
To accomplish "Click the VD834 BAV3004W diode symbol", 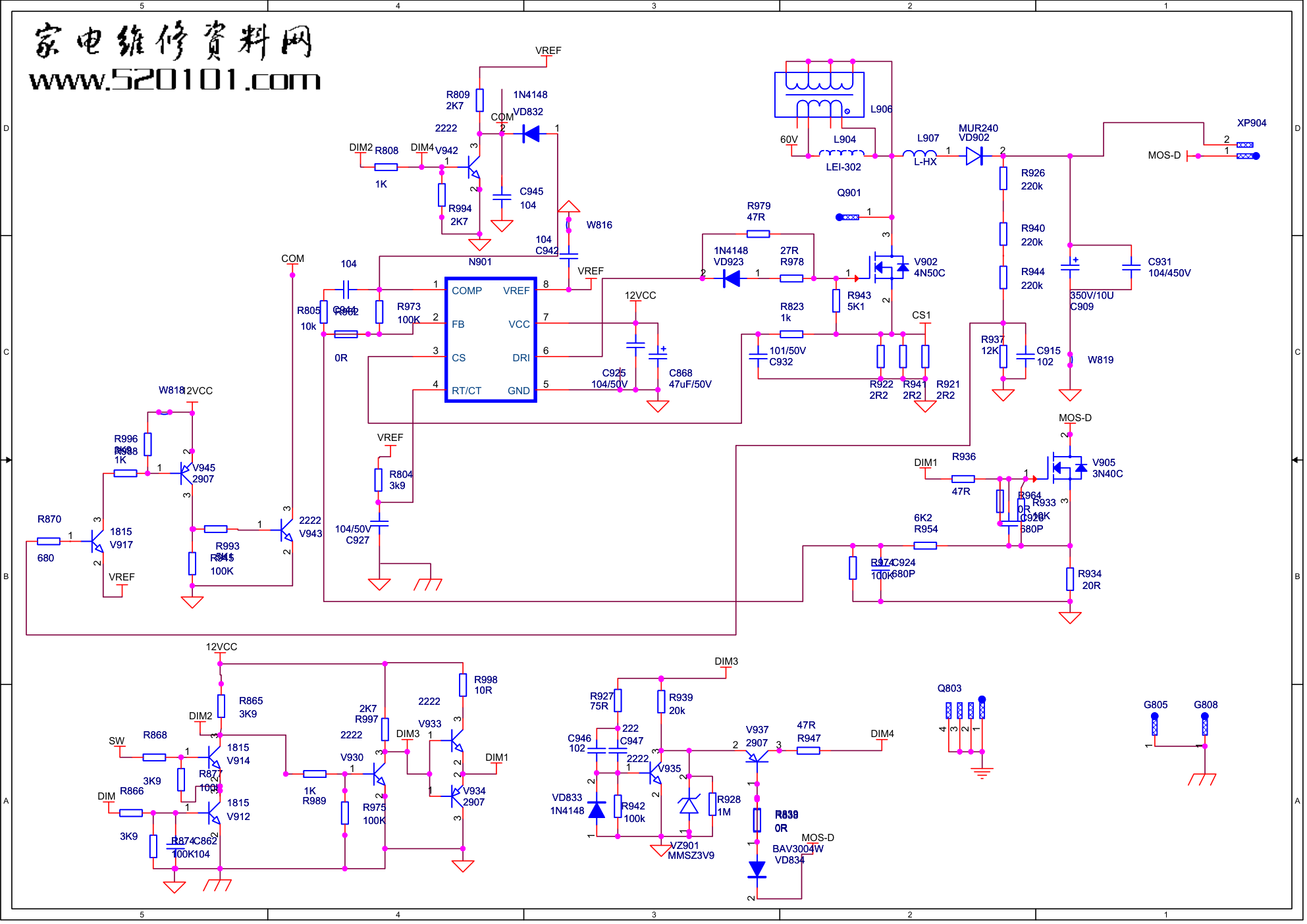I will (x=757, y=869).
